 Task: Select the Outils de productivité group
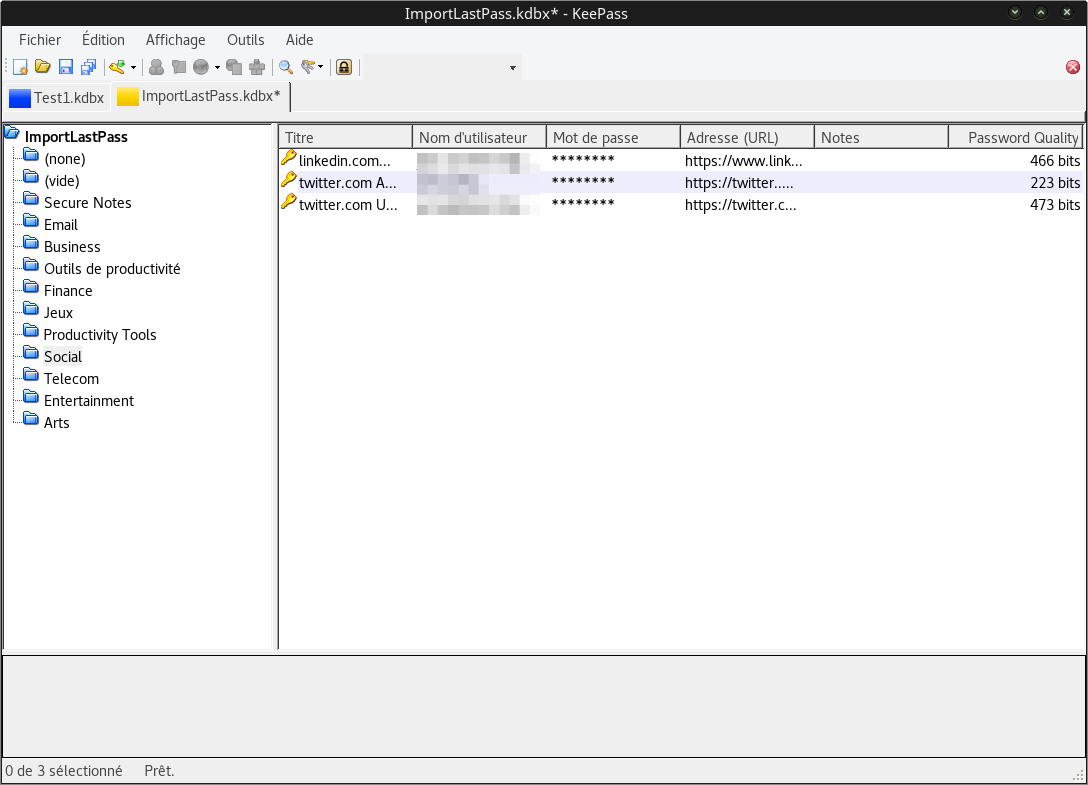[x=112, y=269]
